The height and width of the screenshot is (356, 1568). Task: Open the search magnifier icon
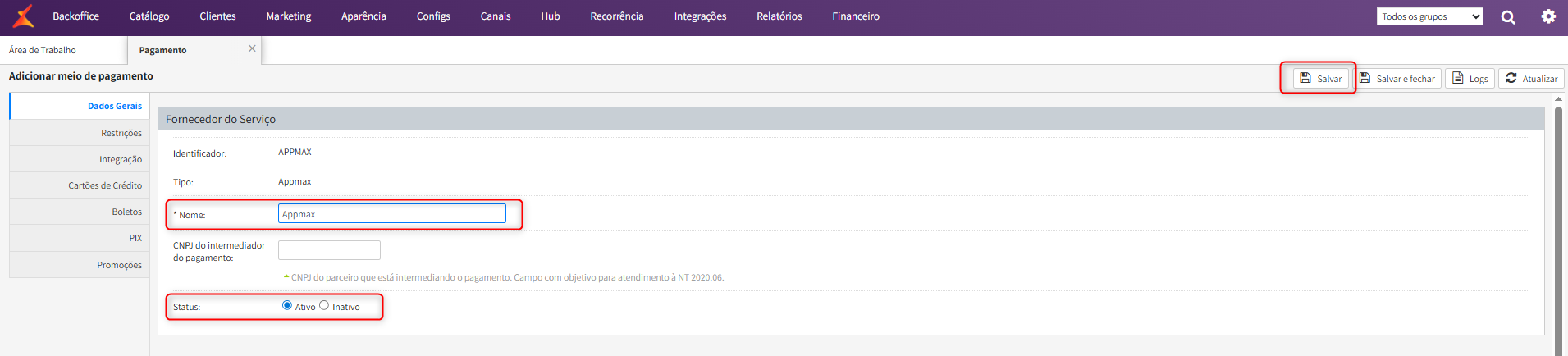coord(1508,16)
